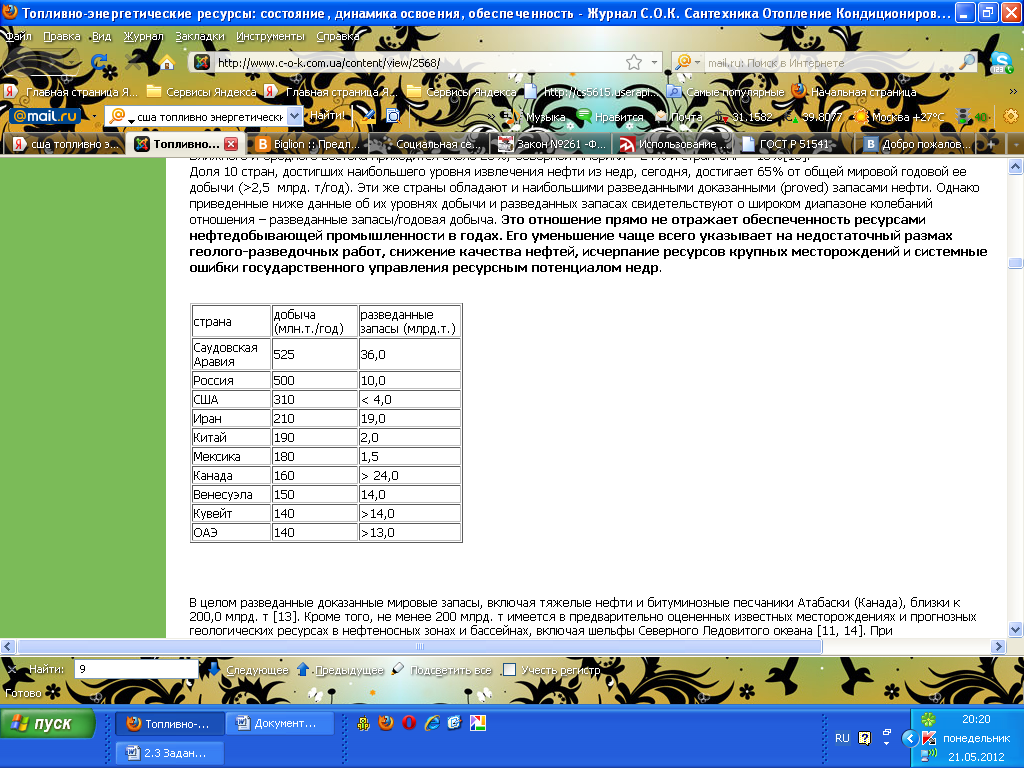Switch to Biglion tab

click(308, 144)
